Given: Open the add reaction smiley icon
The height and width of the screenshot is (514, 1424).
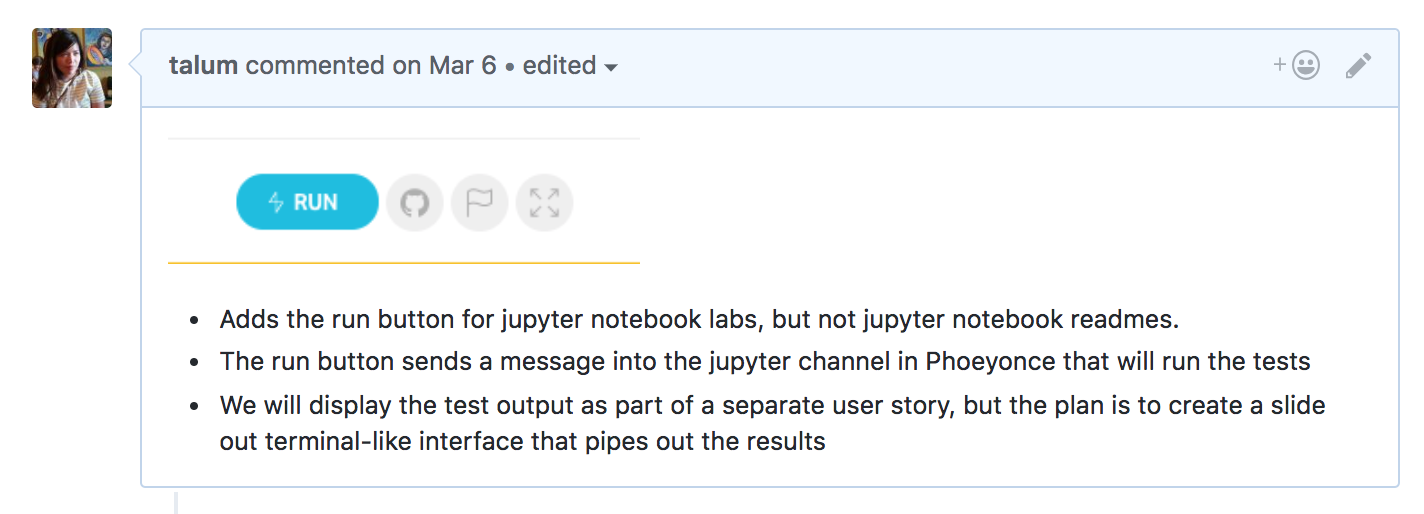Looking at the screenshot, I should click(x=1306, y=66).
